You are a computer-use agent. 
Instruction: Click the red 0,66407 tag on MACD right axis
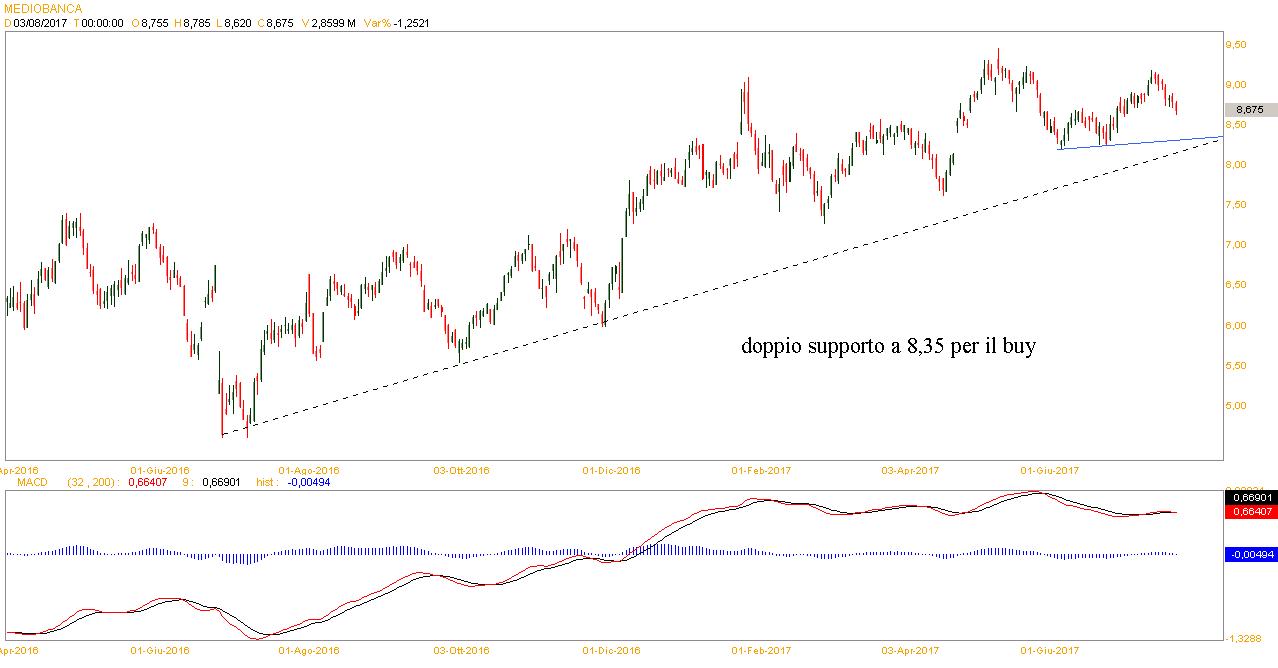point(1250,511)
